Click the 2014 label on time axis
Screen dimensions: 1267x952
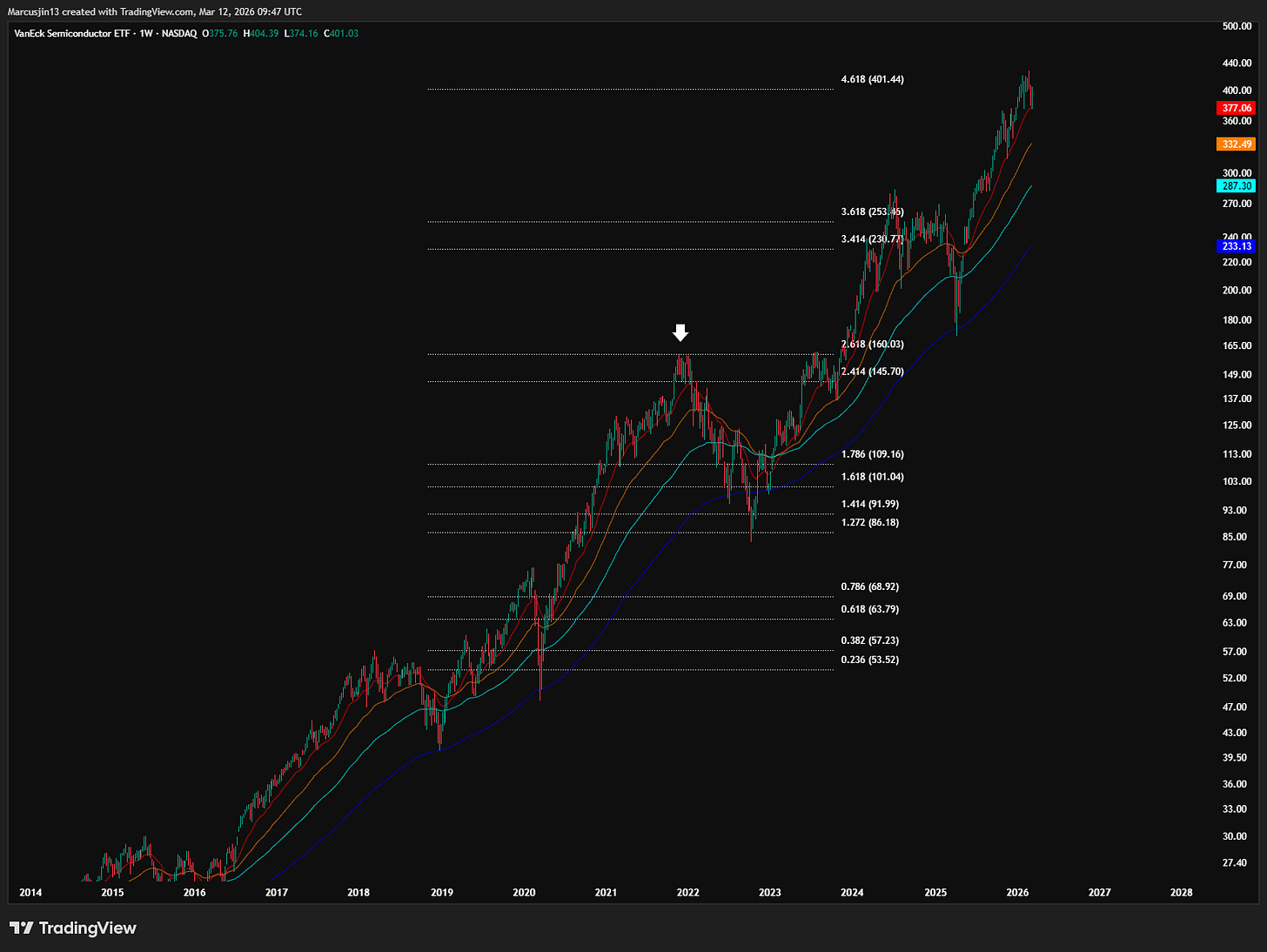point(30,892)
